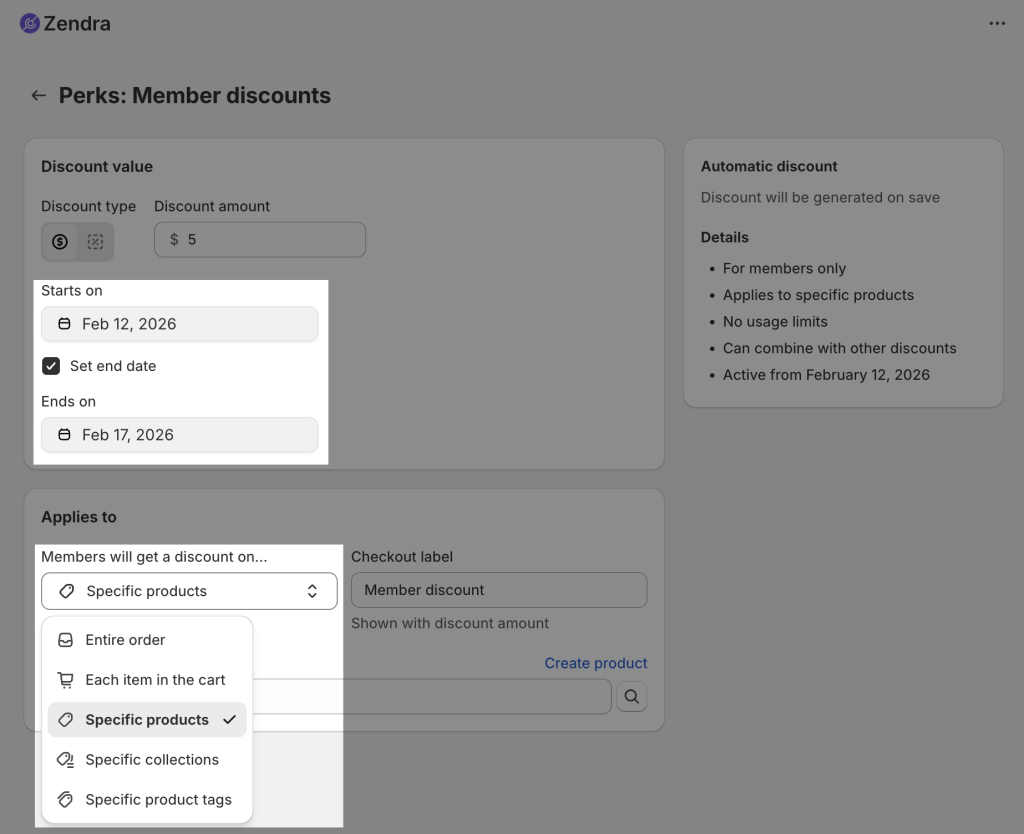Select the fixed dollar amount discount type

click(60, 242)
